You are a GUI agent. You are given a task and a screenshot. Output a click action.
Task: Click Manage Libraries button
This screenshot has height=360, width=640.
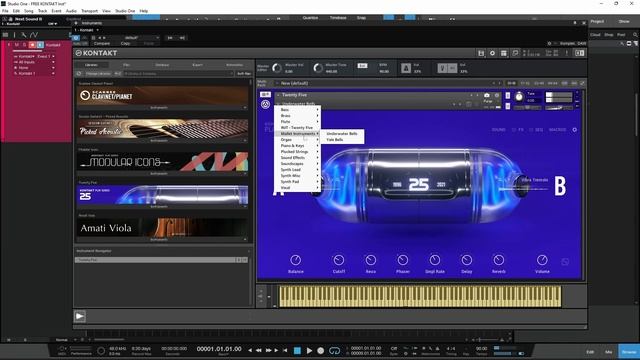coord(98,73)
